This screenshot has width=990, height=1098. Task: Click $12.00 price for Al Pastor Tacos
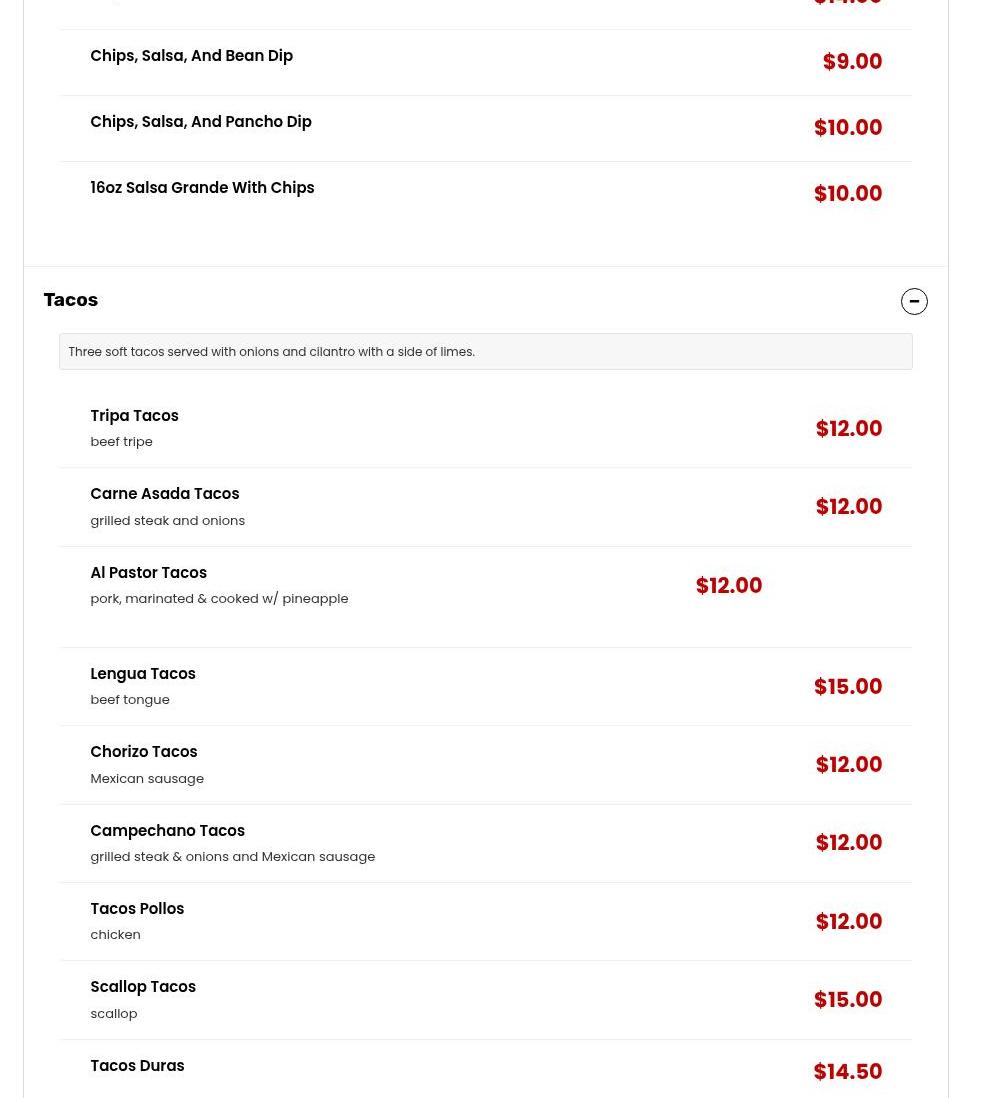(728, 586)
